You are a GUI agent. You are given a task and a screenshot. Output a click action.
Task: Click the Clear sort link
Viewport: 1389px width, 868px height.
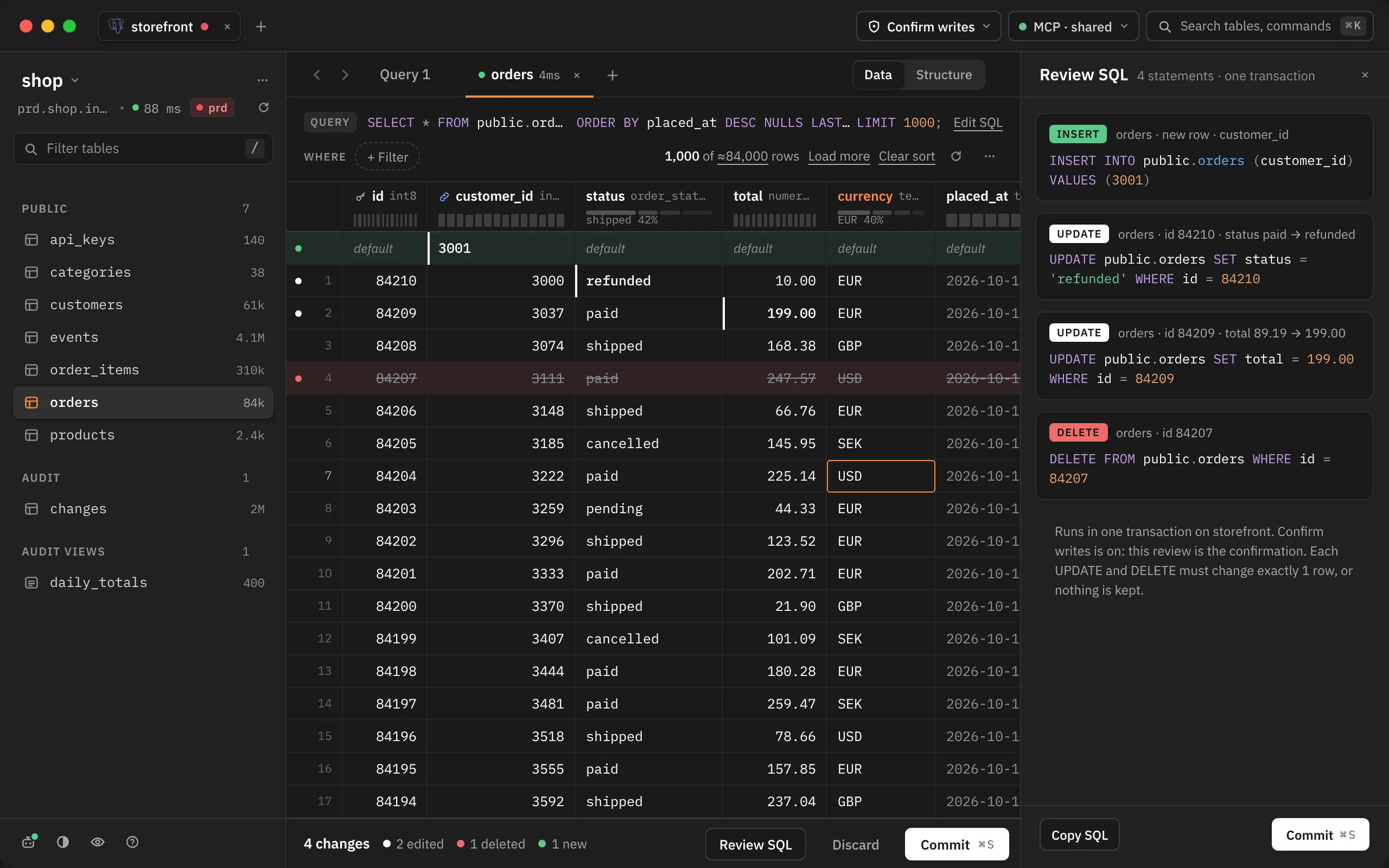pyautogui.click(x=906, y=156)
